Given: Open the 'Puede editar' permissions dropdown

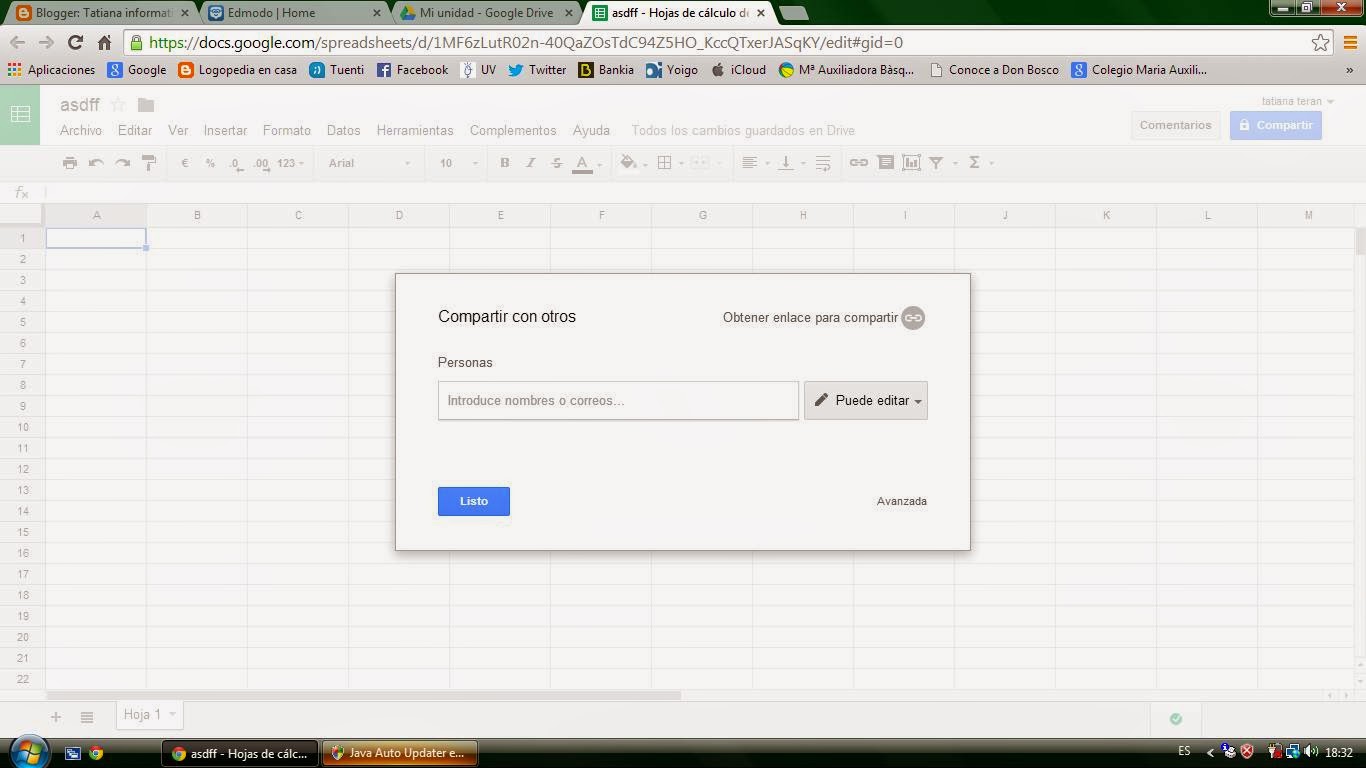Looking at the screenshot, I should pyautogui.click(x=866, y=400).
